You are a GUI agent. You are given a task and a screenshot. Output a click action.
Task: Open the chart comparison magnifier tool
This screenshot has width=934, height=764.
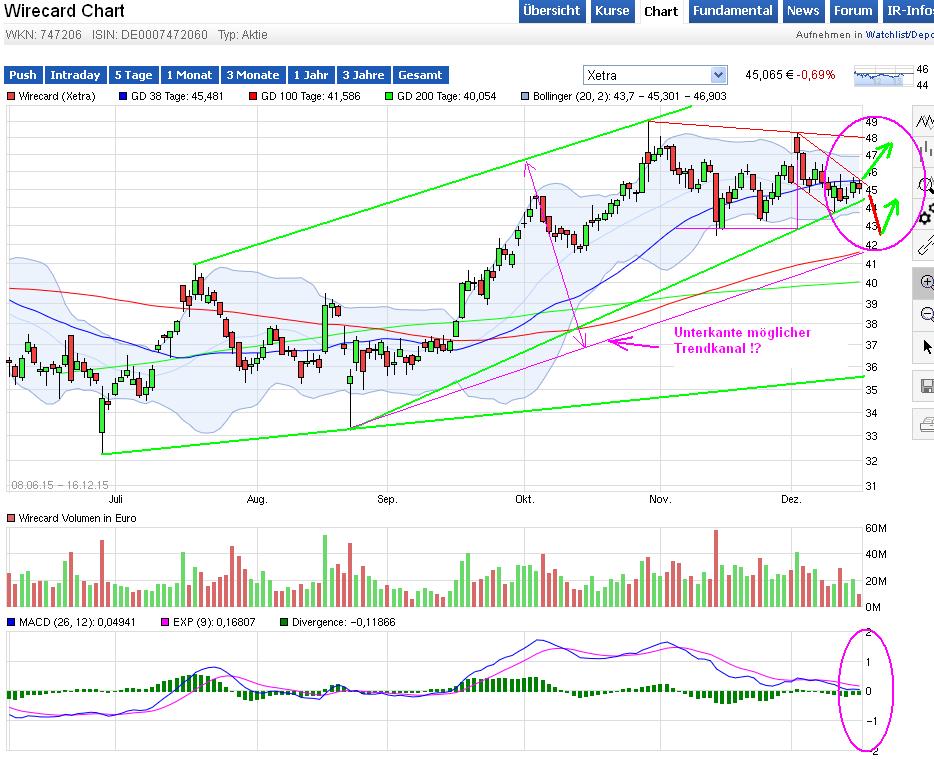(x=924, y=185)
